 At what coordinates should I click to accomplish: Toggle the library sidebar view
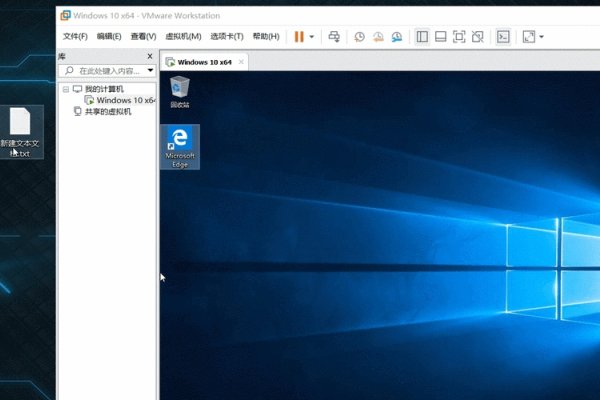click(x=422, y=37)
